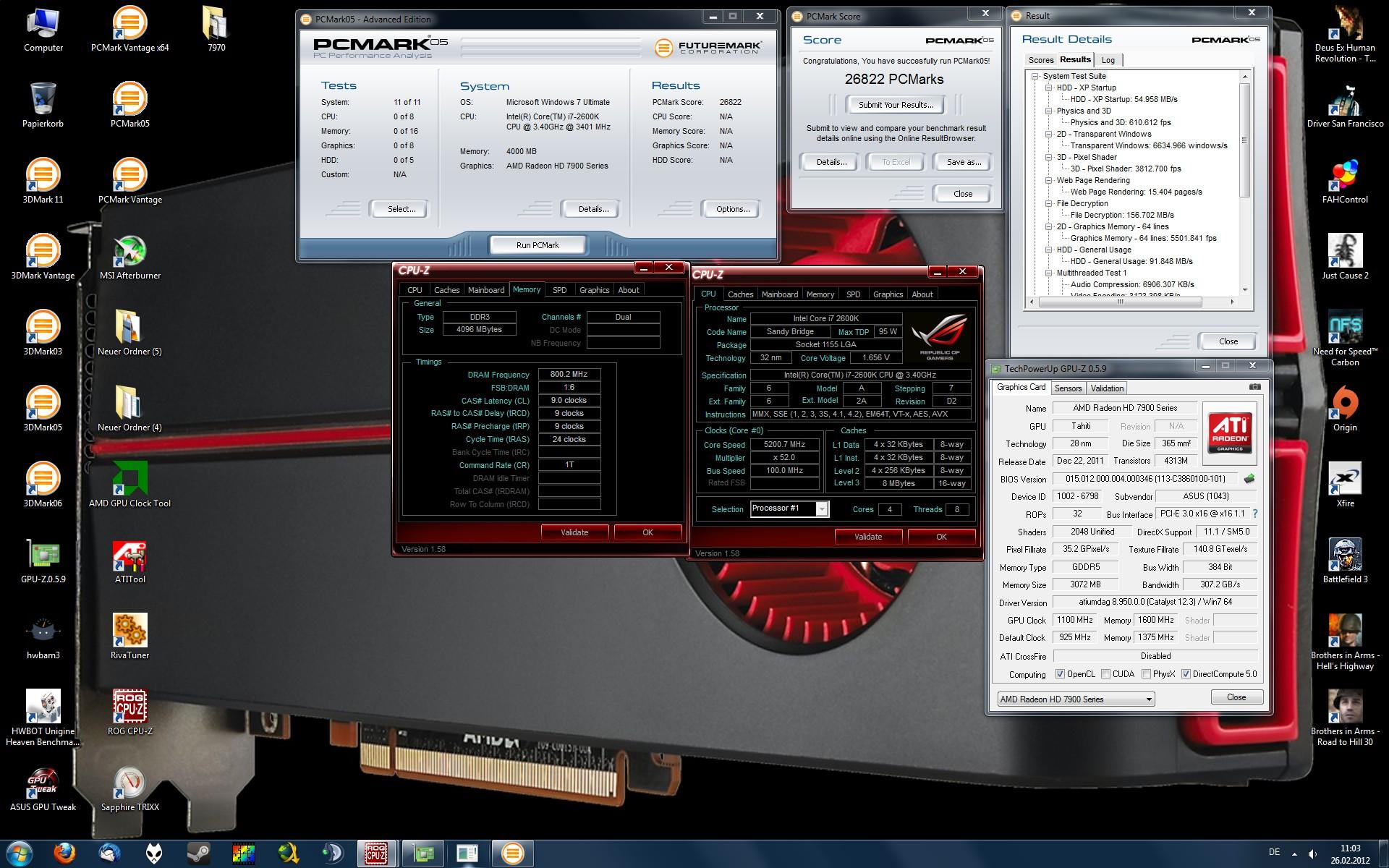This screenshot has width=1389, height=868.
Task: Launch Sapphire TRIXX from the desktop
Action: (130, 788)
